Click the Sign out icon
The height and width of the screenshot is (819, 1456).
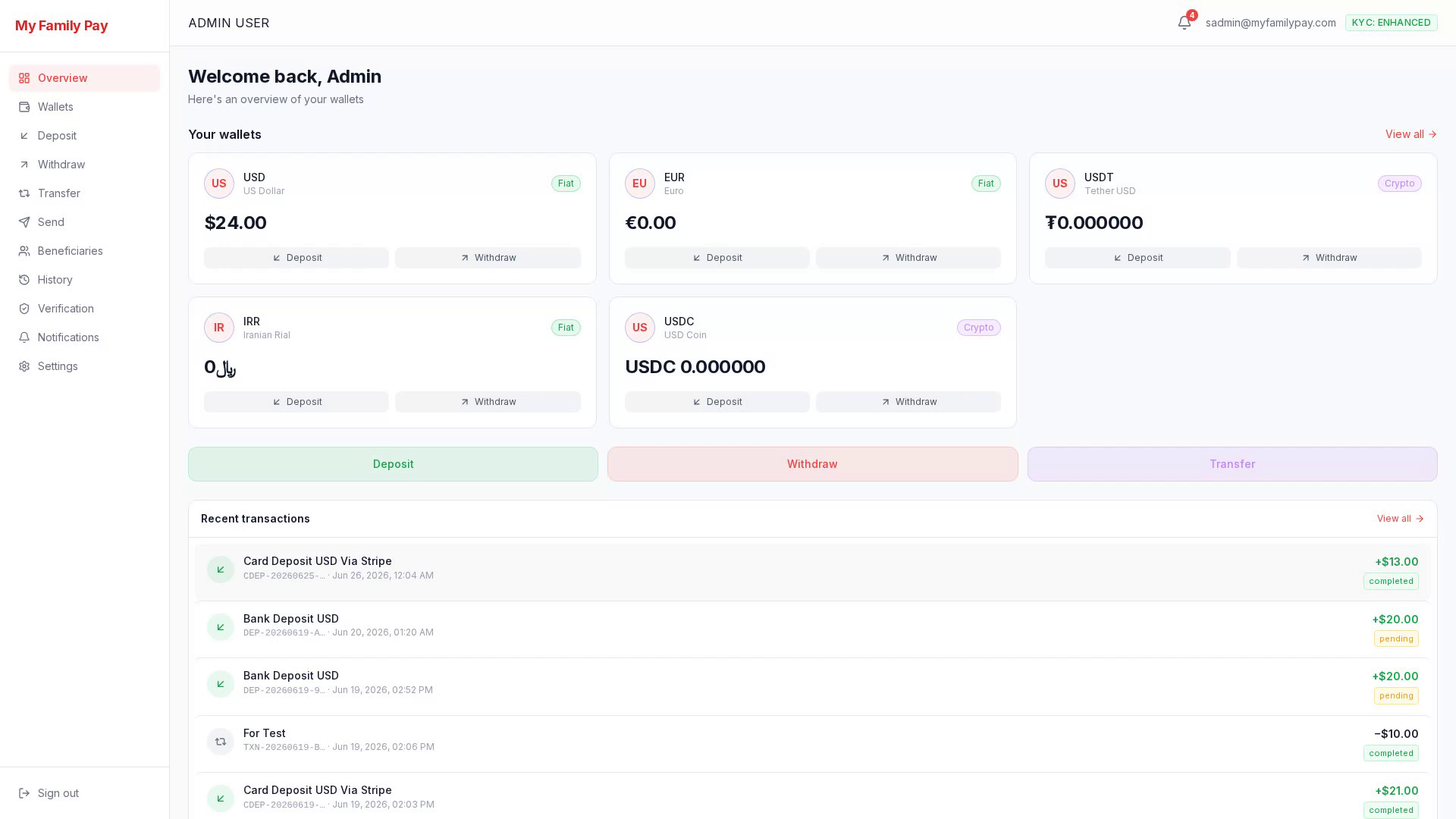(24, 793)
